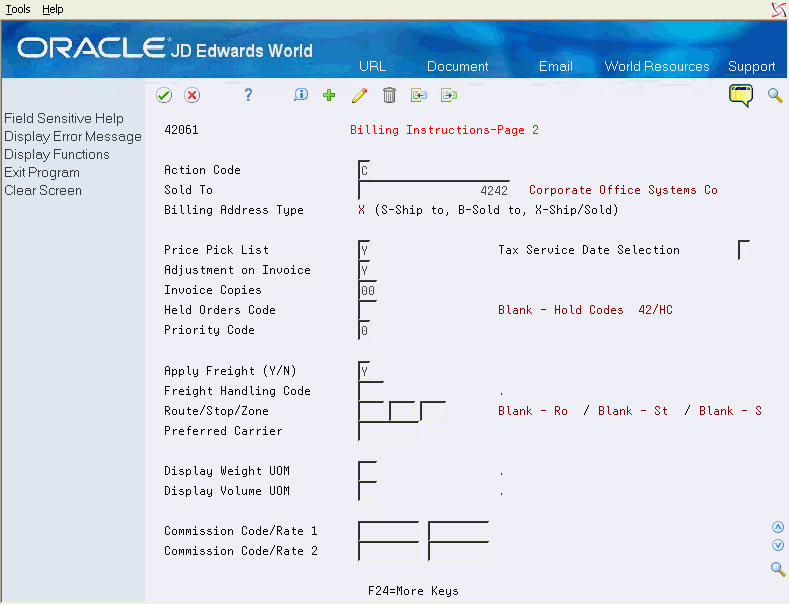The height and width of the screenshot is (604, 789).
Task: Focus the Tax Service Date Selection field
Action: (744, 250)
